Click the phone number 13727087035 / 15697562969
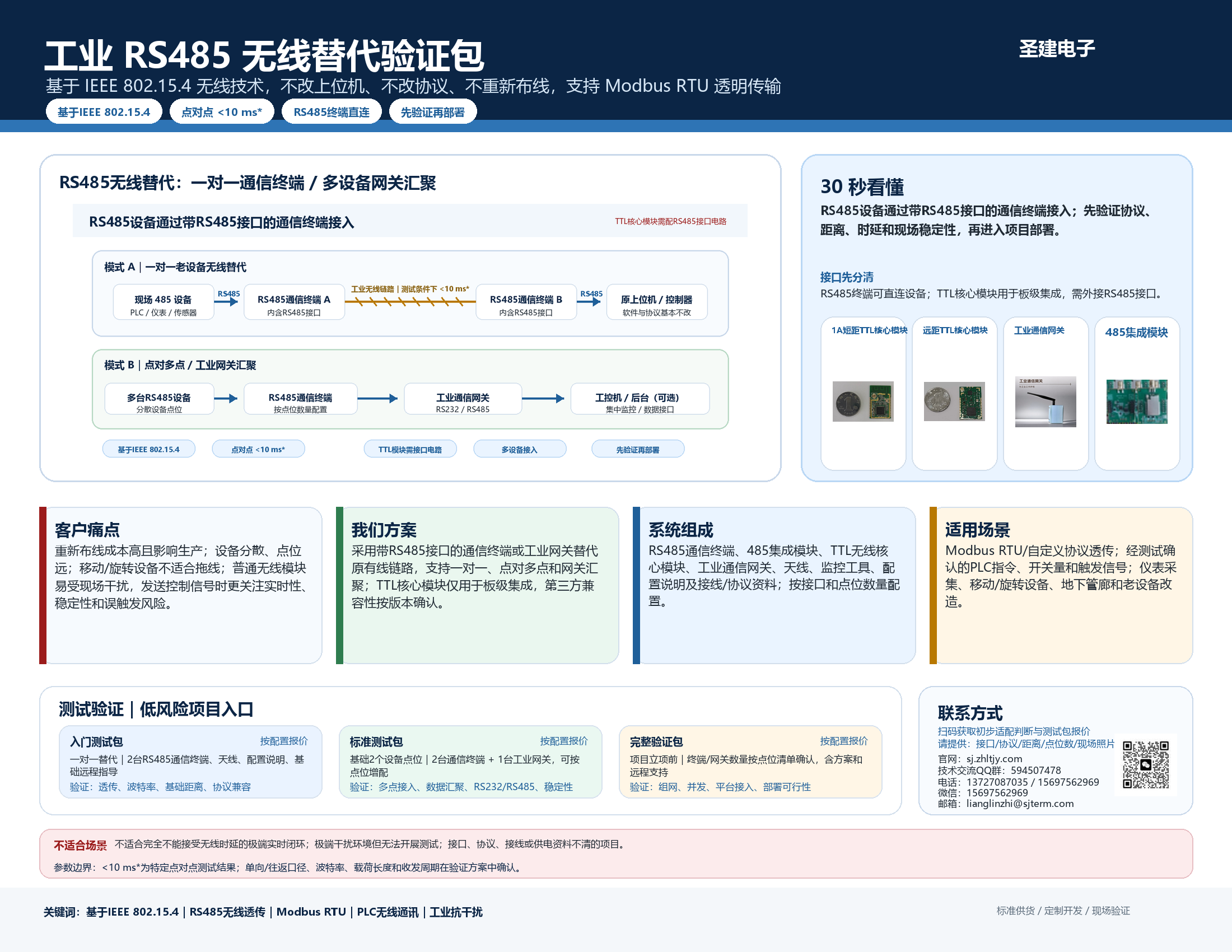Image resolution: width=1232 pixels, height=952 pixels. tap(1032, 782)
